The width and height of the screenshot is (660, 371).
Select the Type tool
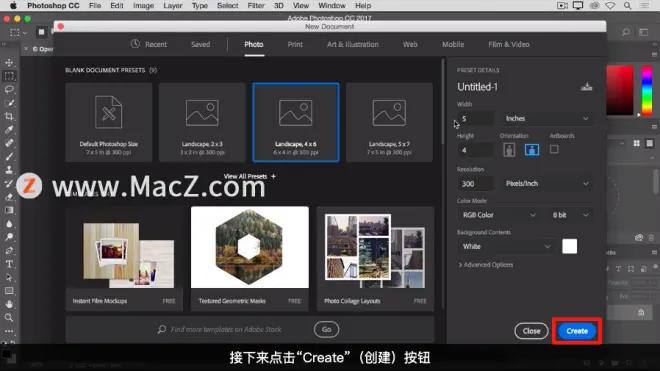pos(9,264)
